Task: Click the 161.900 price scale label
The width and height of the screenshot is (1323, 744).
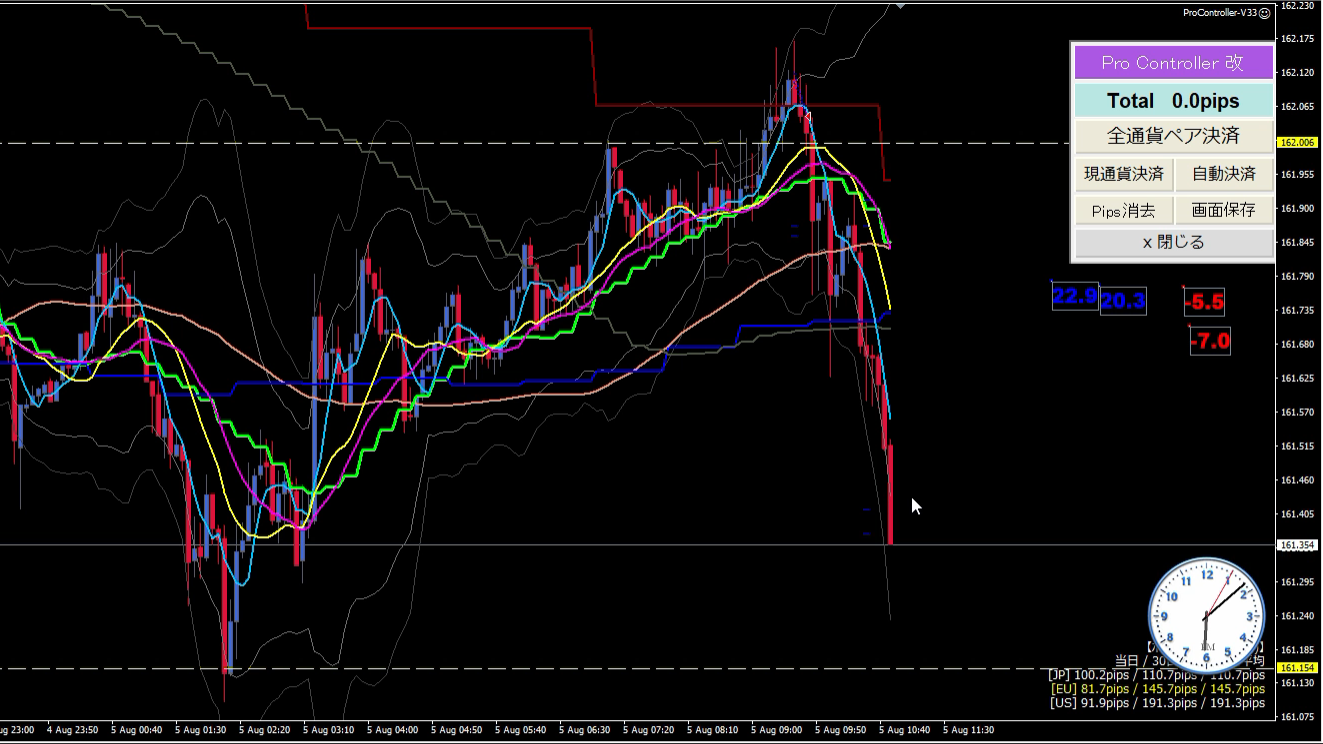Action: coord(1297,209)
